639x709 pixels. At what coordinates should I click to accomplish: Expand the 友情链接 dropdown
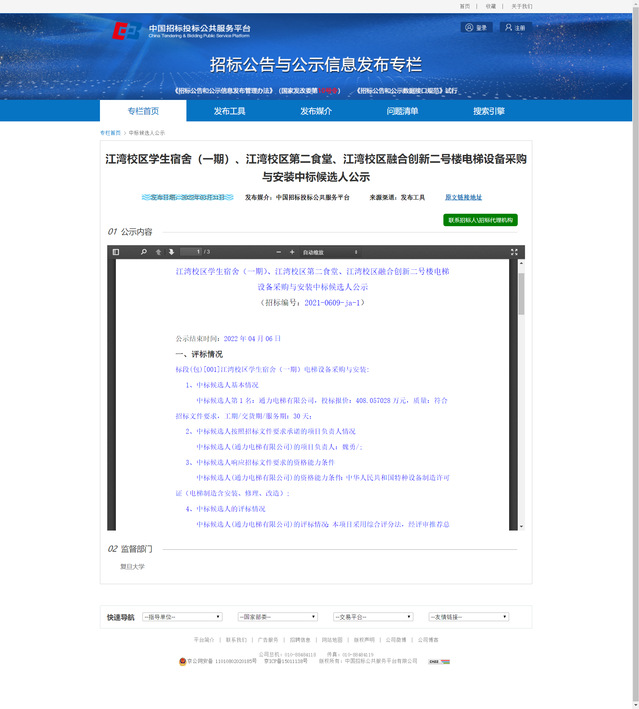pyautogui.click(x=468, y=617)
